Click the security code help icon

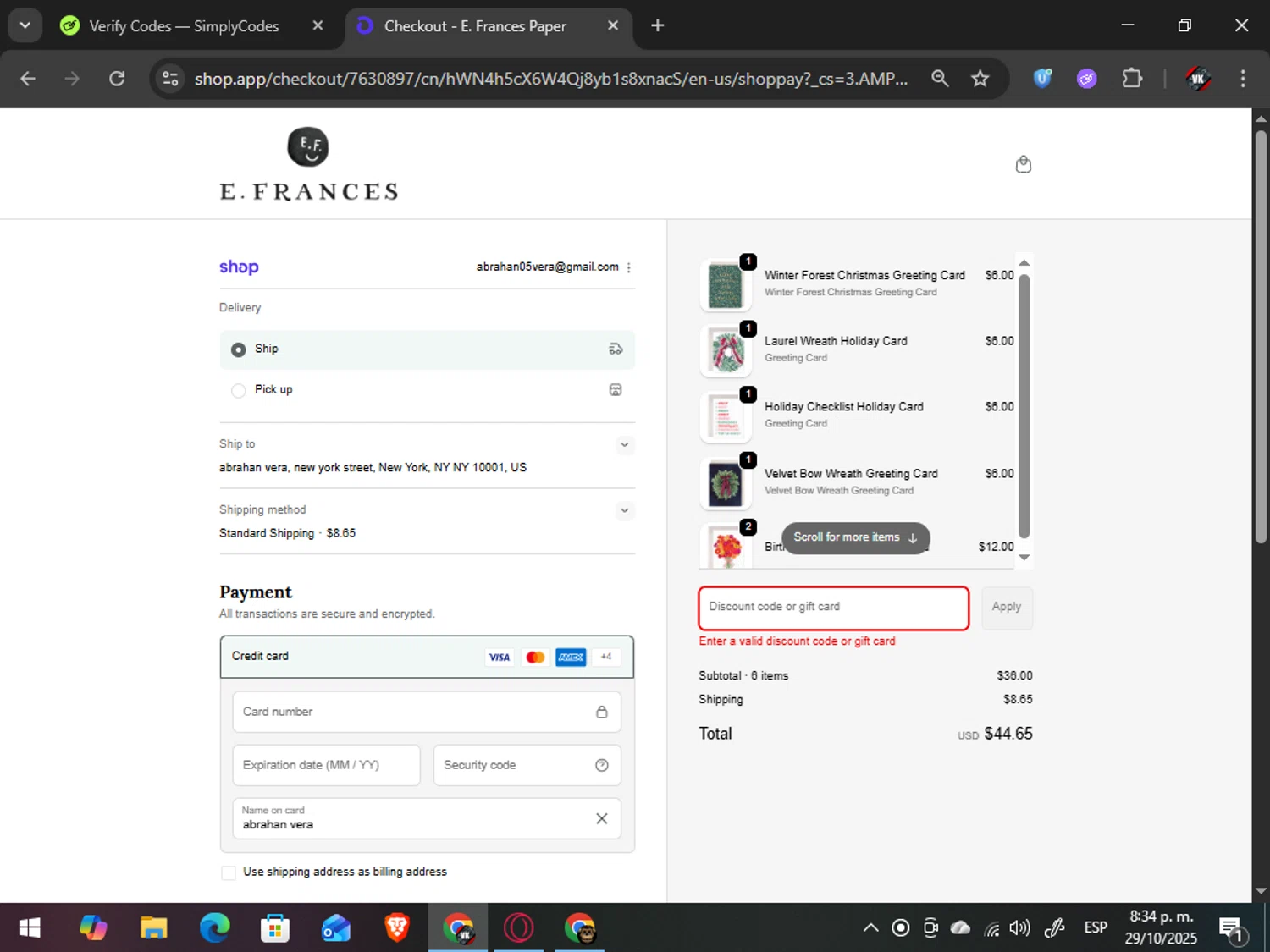pyautogui.click(x=601, y=765)
